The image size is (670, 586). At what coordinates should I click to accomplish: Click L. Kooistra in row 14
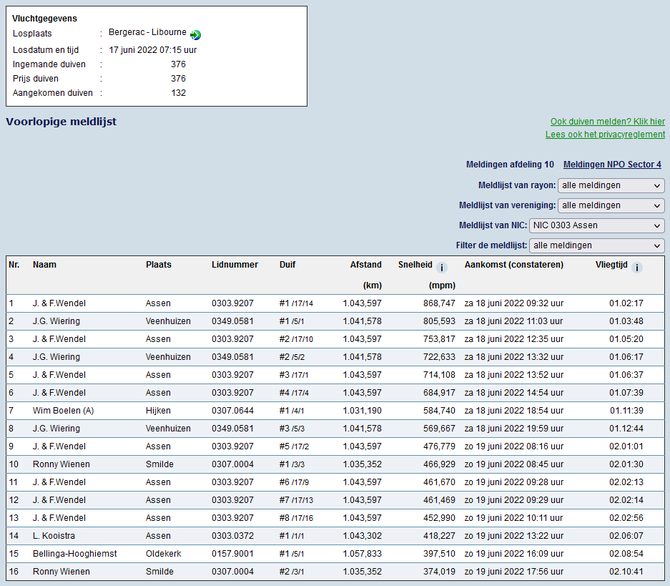pyautogui.click(x=53, y=536)
